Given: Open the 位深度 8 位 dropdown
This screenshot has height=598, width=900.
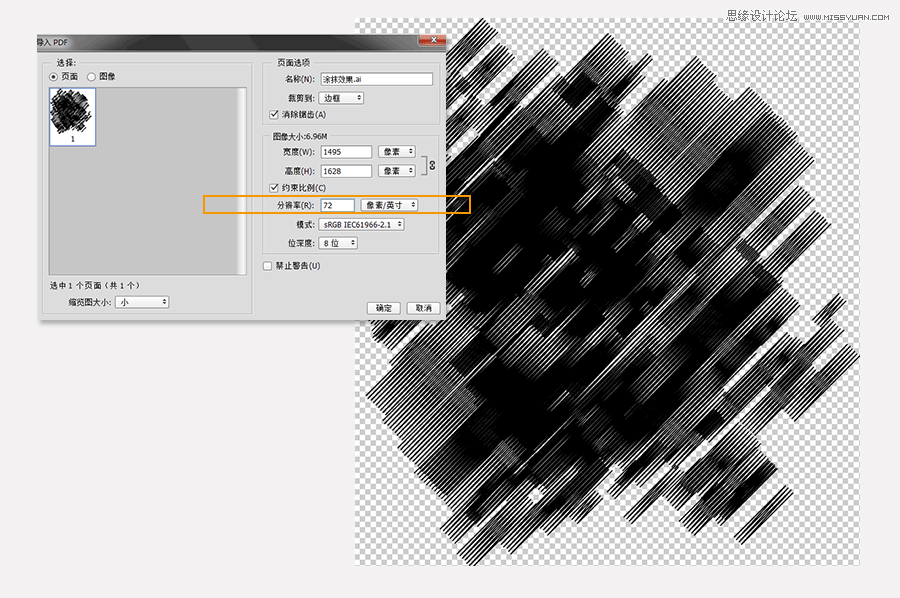Looking at the screenshot, I should (339, 243).
